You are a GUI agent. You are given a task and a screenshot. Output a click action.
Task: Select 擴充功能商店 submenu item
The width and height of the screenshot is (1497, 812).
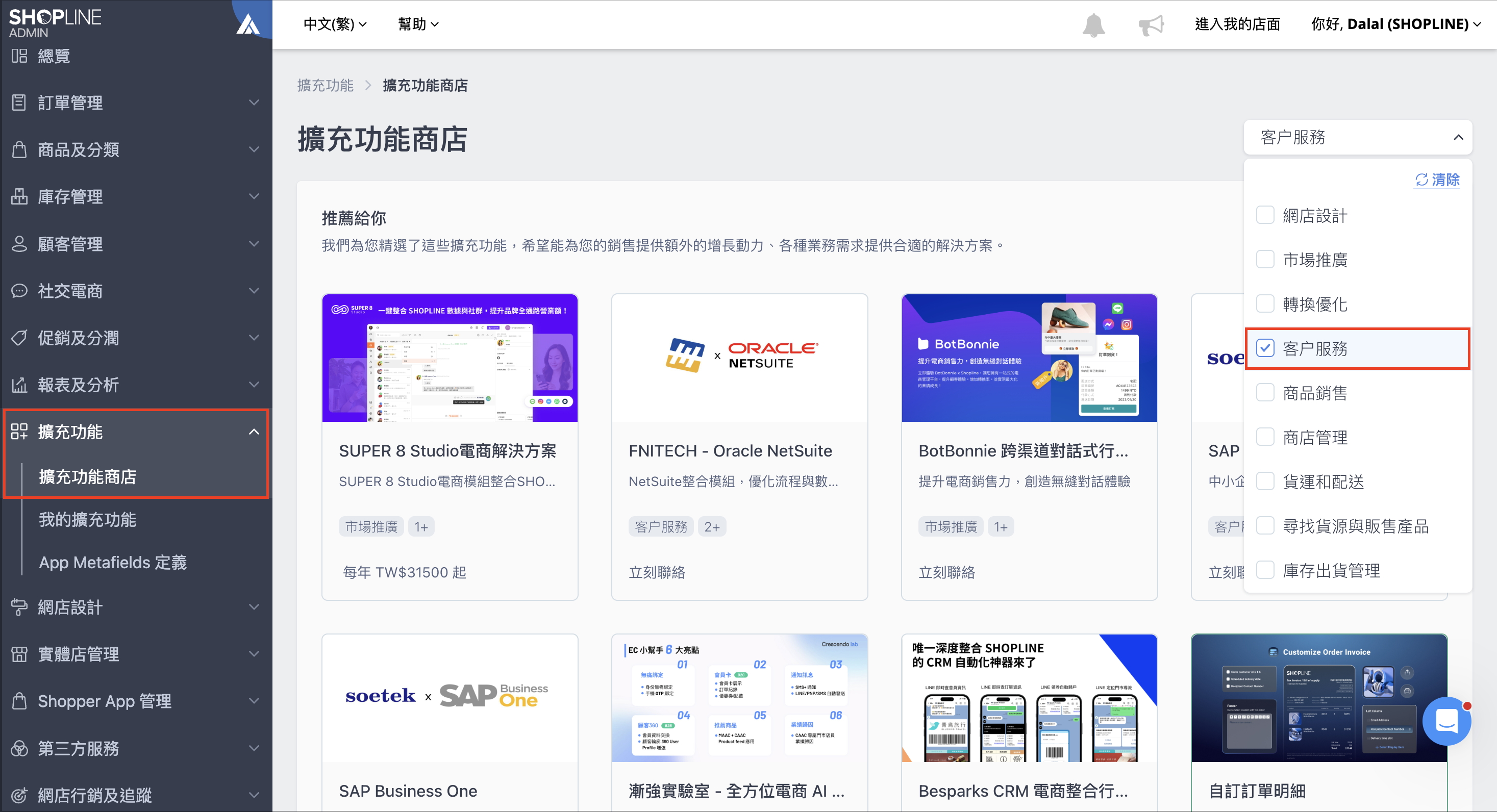point(88,477)
